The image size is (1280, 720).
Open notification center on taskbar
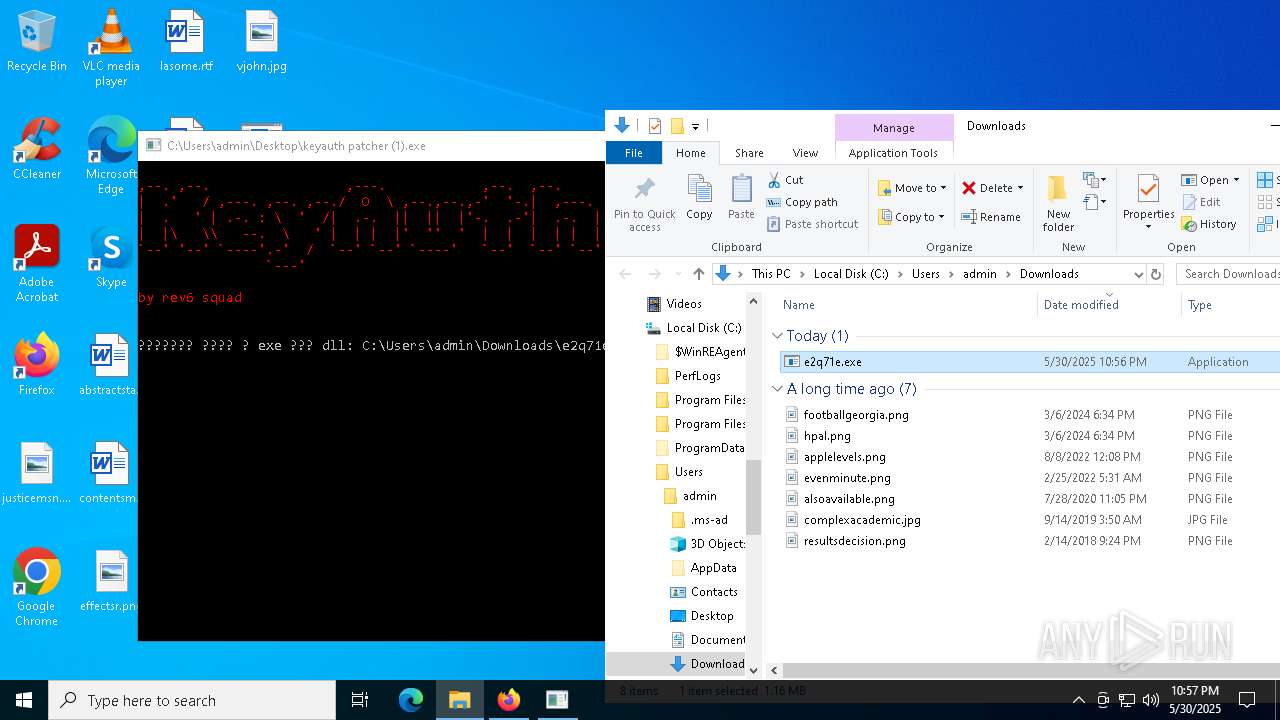click(x=1247, y=700)
